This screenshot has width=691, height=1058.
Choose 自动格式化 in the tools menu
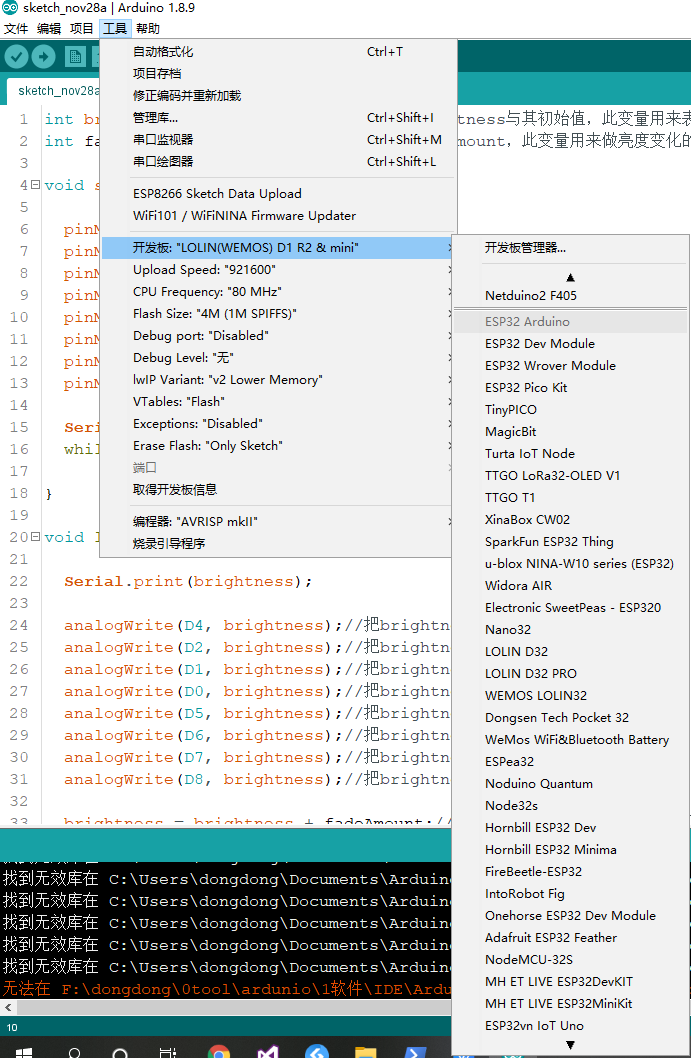[278, 52]
